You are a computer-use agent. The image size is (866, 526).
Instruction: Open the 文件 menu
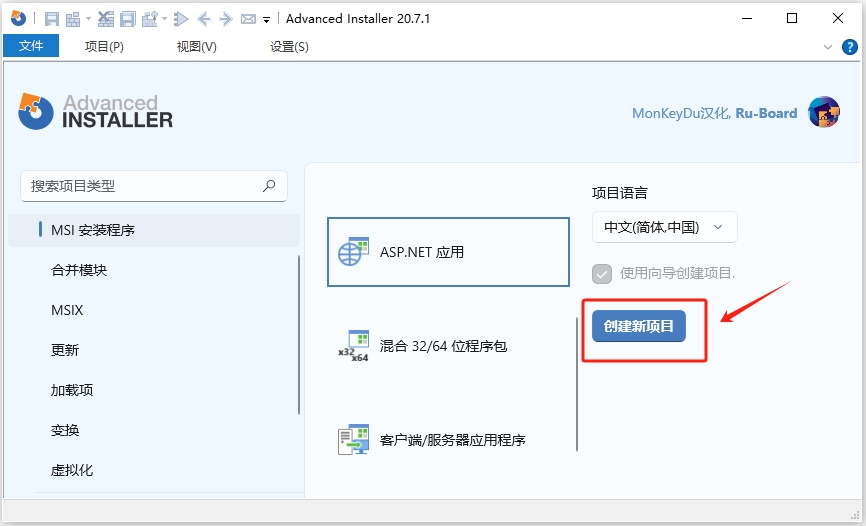click(x=31, y=46)
